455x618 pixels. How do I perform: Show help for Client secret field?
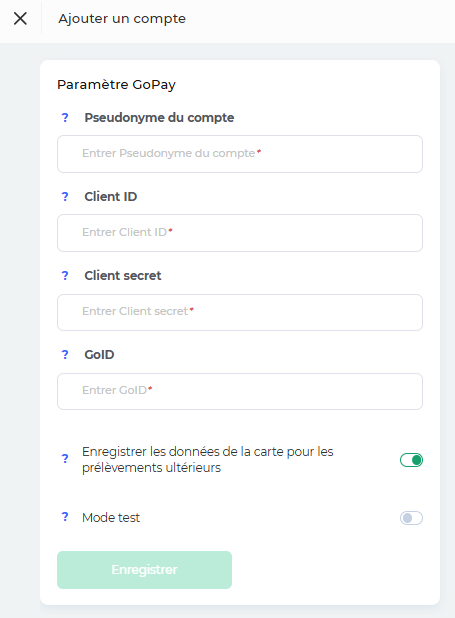coord(65,275)
